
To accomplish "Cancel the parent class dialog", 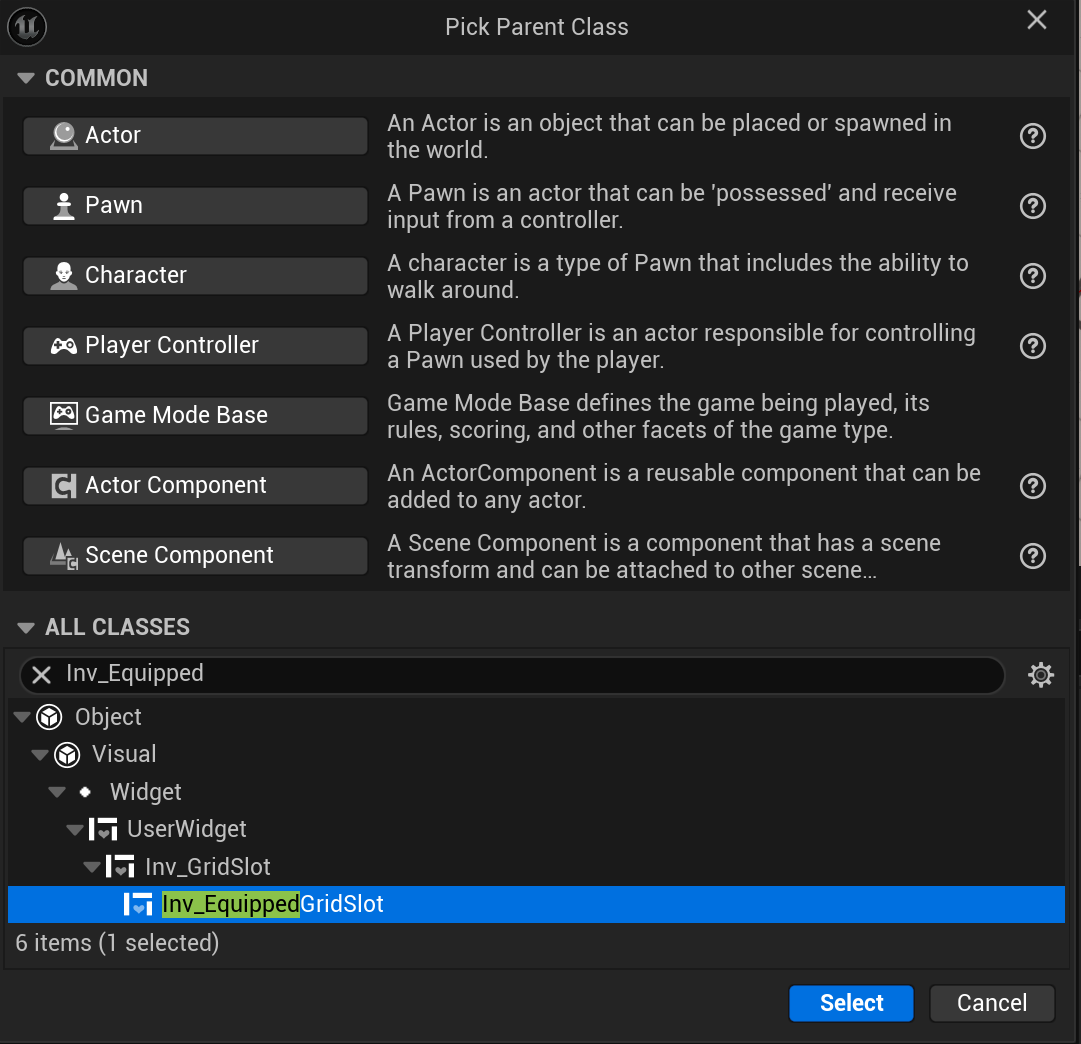I will pos(991,1003).
